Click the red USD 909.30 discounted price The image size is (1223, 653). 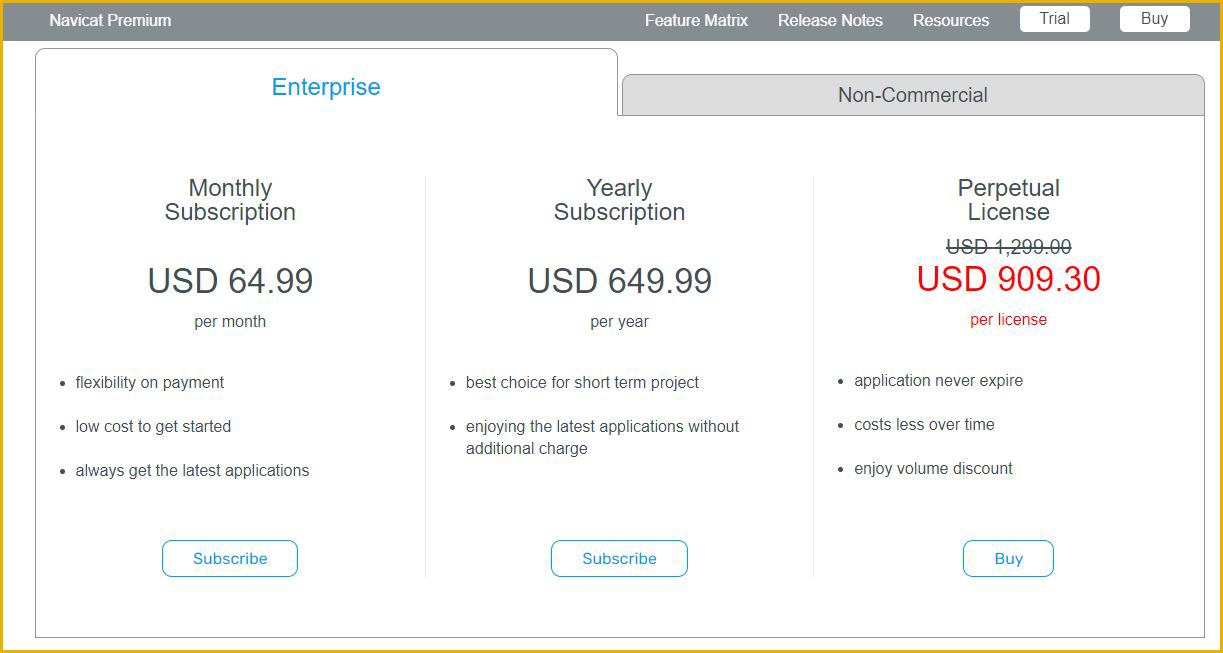[x=1008, y=279]
